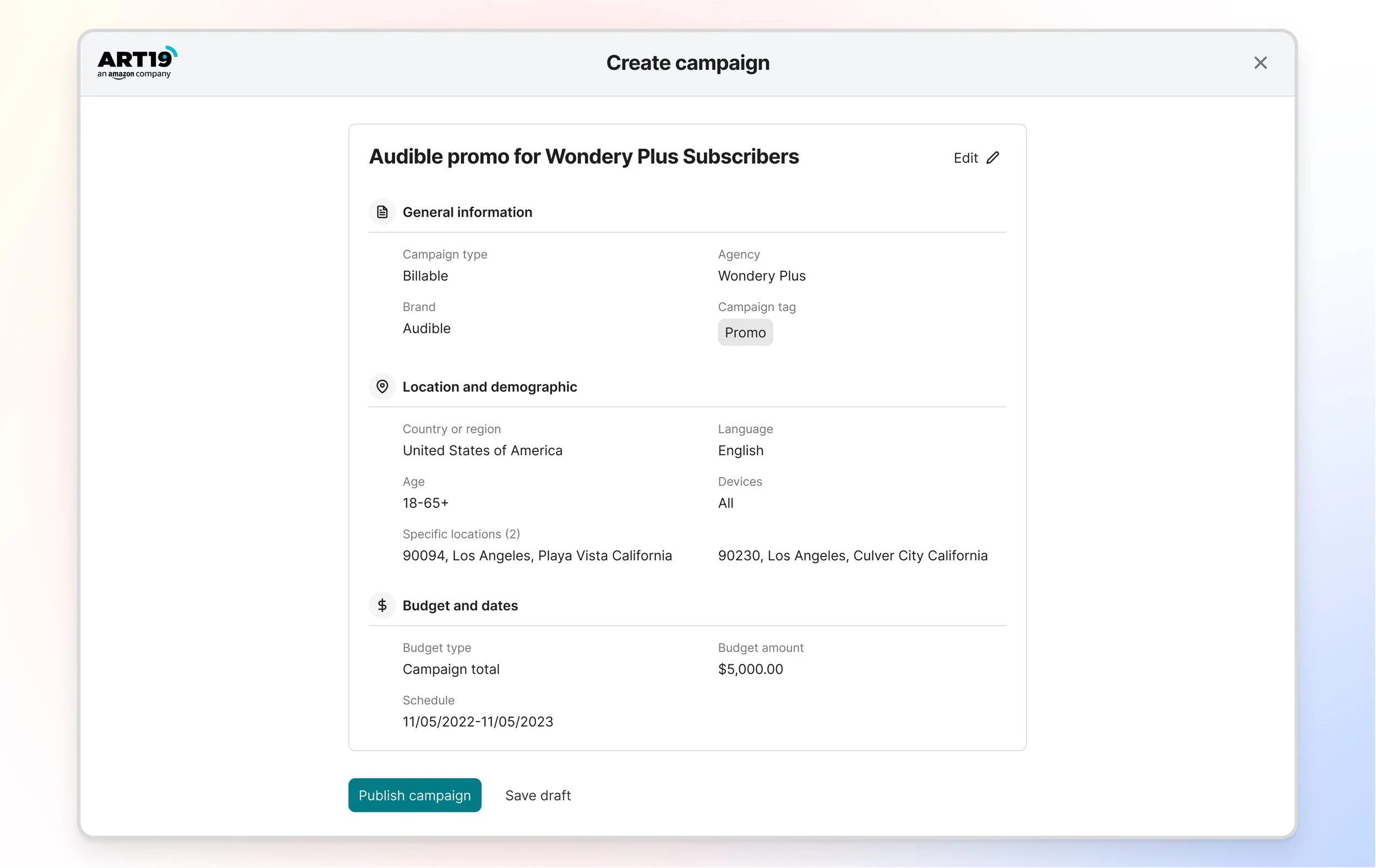Click the Brand label
Viewport: 1376px width, 868px height.
click(419, 307)
